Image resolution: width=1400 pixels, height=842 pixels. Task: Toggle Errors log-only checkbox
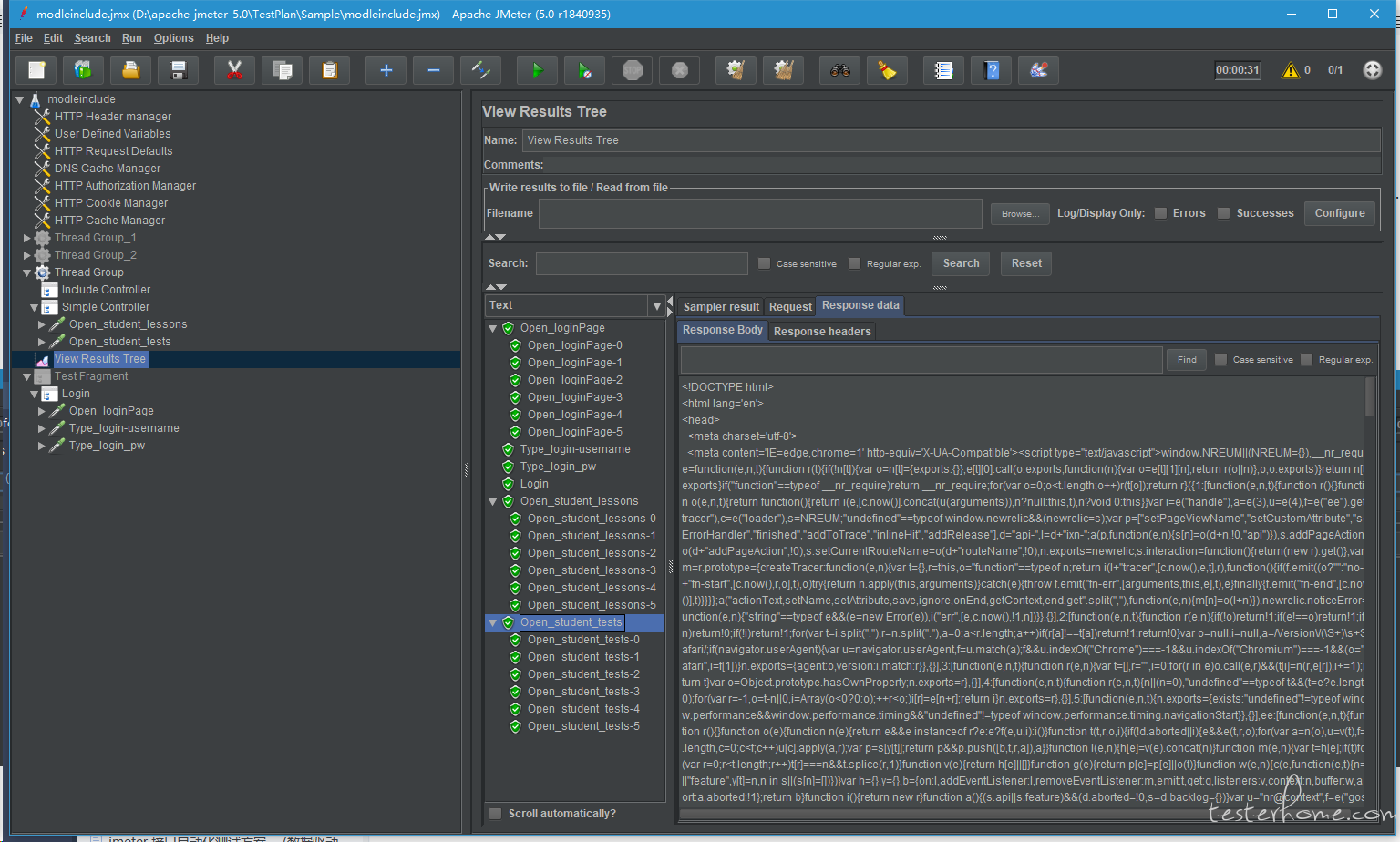1160,213
